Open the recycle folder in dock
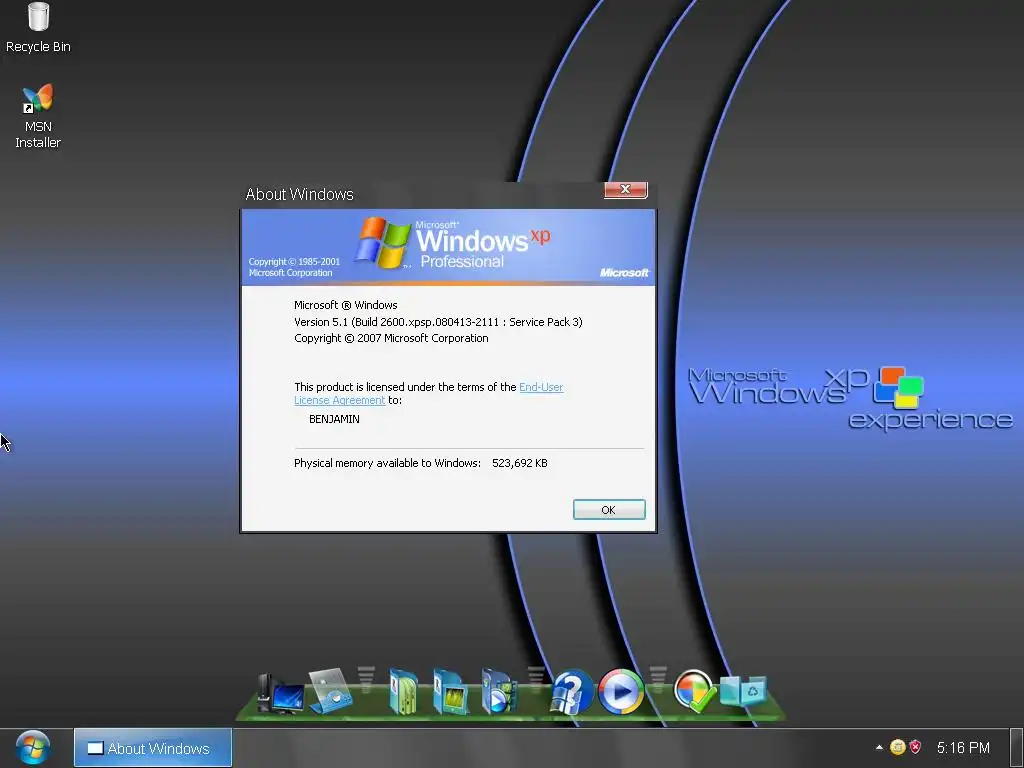This screenshot has width=1024, height=768. [743, 690]
